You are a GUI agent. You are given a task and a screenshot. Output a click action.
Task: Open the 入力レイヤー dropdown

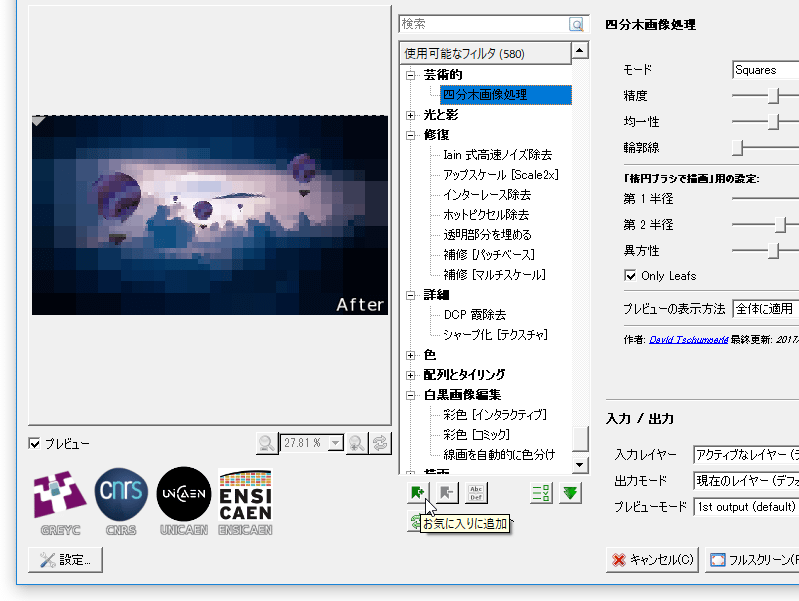pyautogui.click(x=746, y=454)
